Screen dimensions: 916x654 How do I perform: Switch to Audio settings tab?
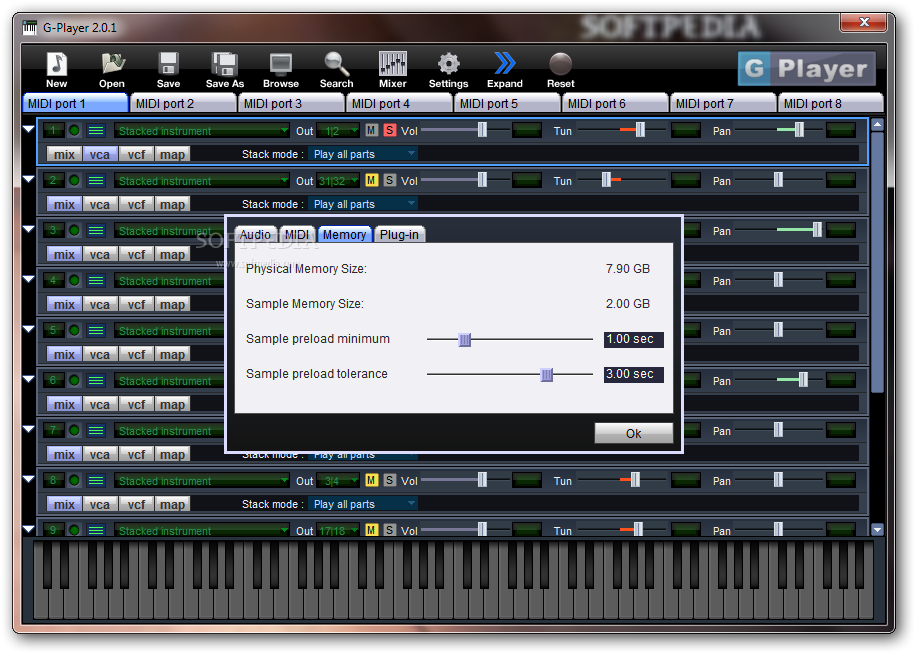tap(255, 234)
